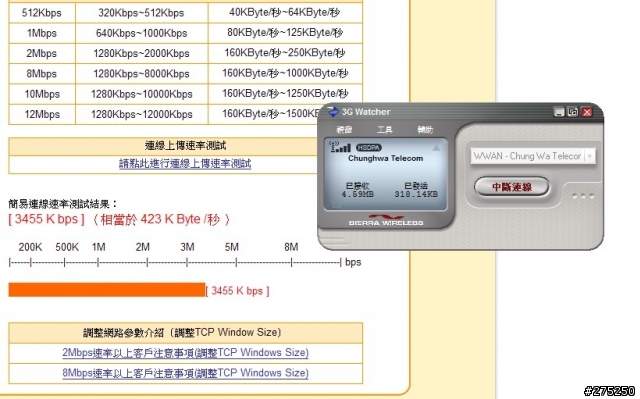Click the HSDPA network type badge
640x399 pixels.
tap(369, 147)
